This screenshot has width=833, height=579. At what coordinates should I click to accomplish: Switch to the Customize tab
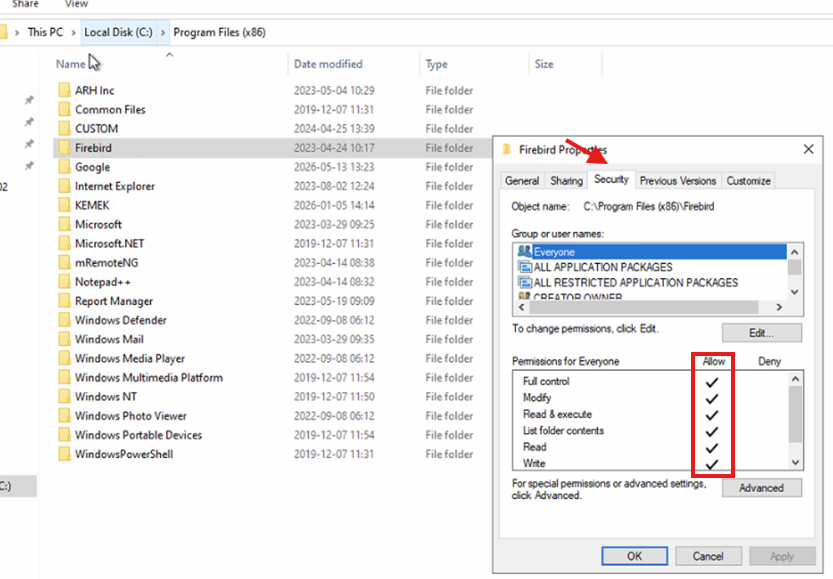tap(748, 181)
